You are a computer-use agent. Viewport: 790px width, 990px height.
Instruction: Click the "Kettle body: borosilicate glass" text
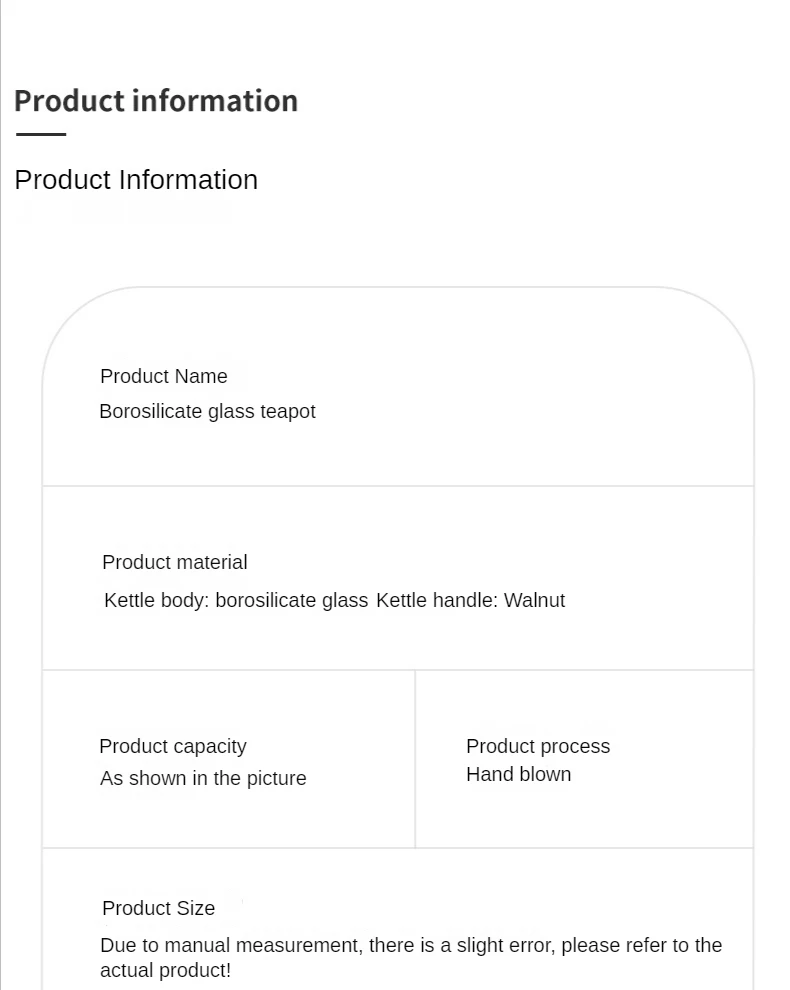(x=236, y=601)
